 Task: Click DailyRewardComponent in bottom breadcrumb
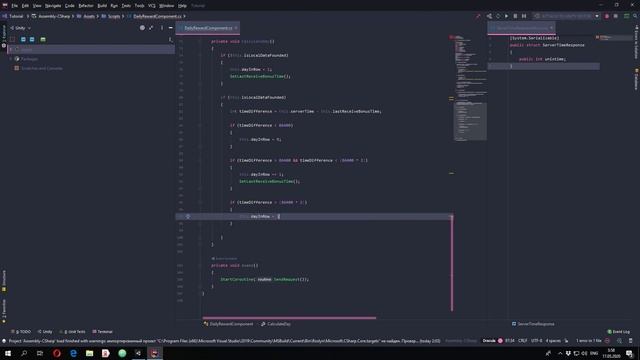[228, 324]
